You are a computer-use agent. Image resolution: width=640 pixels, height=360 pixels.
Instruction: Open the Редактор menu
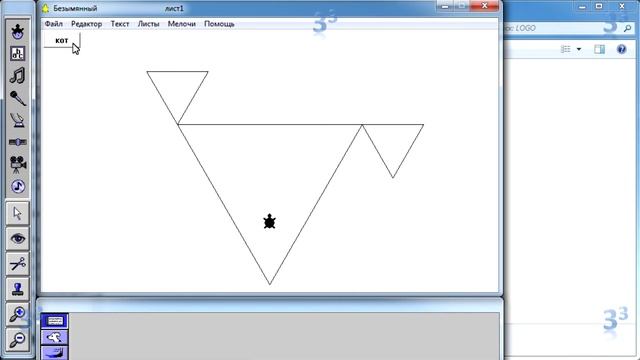point(87,24)
